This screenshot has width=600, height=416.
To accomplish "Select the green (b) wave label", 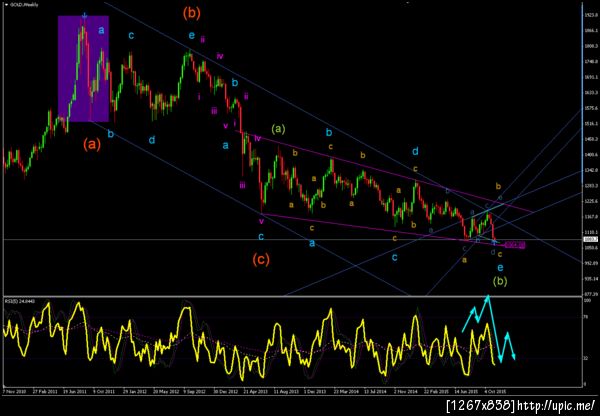I will 500,281.
